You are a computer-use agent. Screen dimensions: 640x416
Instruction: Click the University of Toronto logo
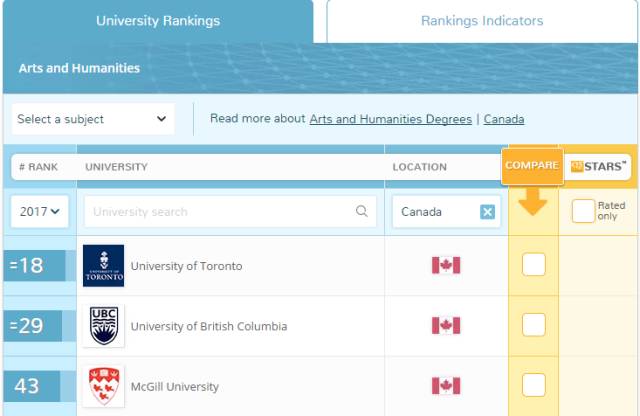(103, 266)
